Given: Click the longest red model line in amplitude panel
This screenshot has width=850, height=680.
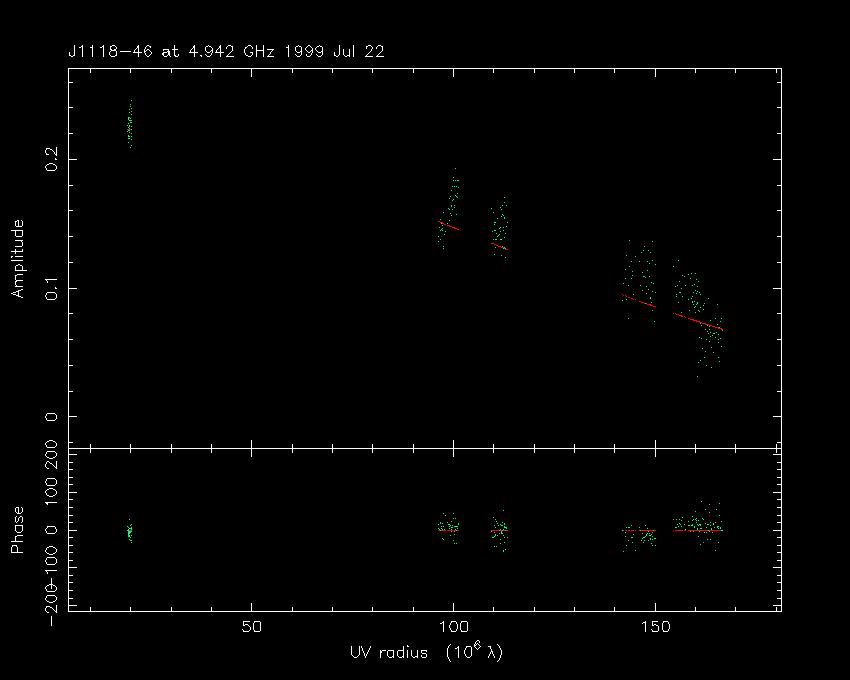Looking at the screenshot, I should [x=698, y=322].
